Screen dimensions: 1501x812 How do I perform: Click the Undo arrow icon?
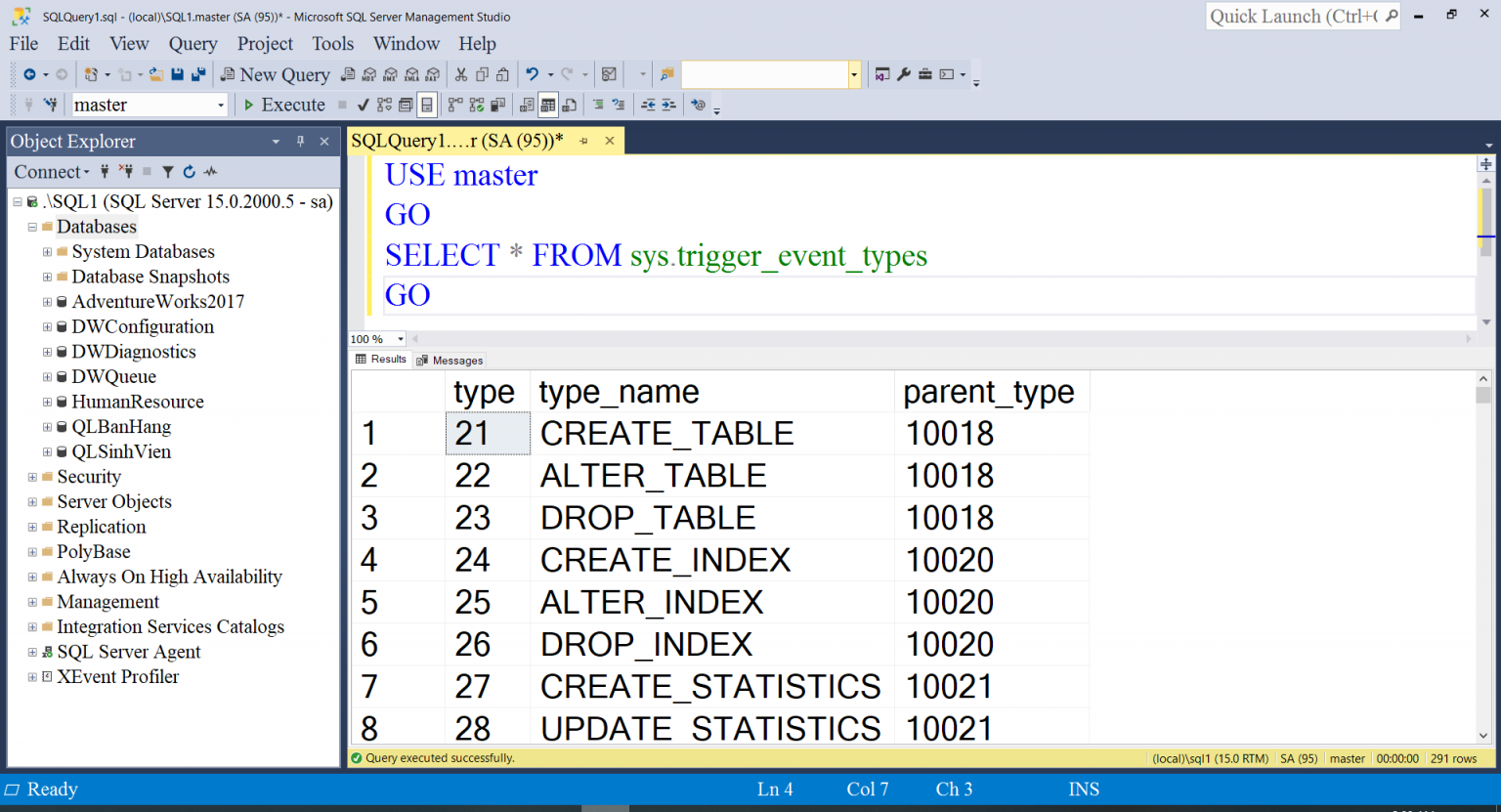532,74
